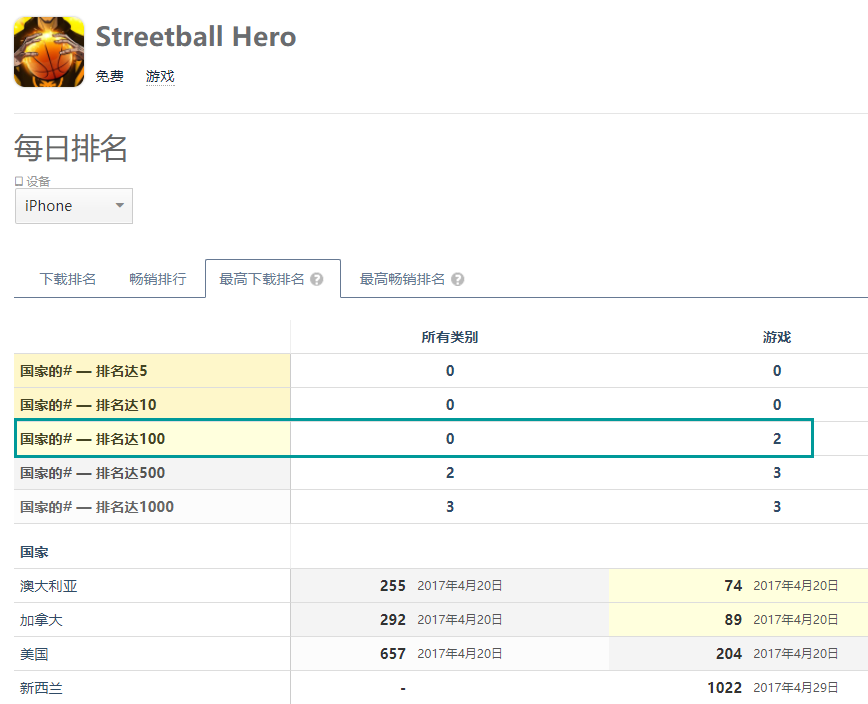Click the 新西兰 rank 1022 cell

pos(738,687)
